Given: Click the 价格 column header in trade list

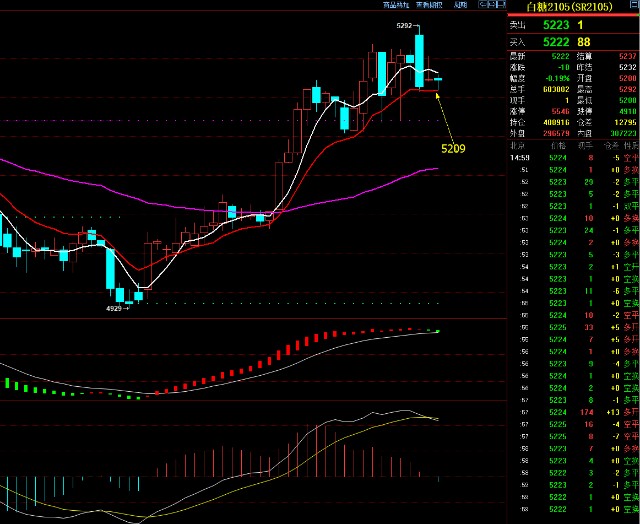Looking at the screenshot, I should [x=559, y=146].
